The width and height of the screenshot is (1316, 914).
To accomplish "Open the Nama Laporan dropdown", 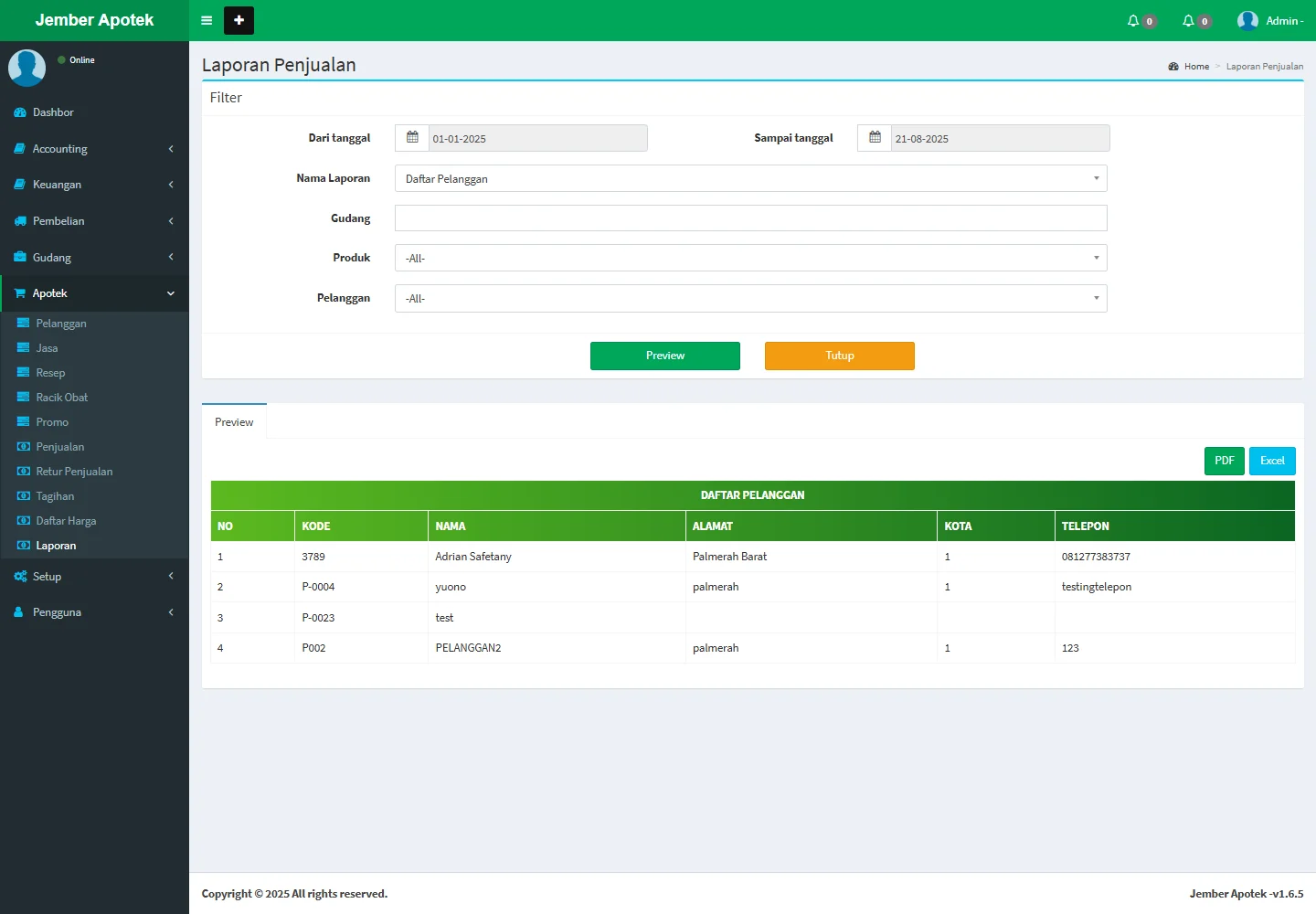I will coord(750,178).
